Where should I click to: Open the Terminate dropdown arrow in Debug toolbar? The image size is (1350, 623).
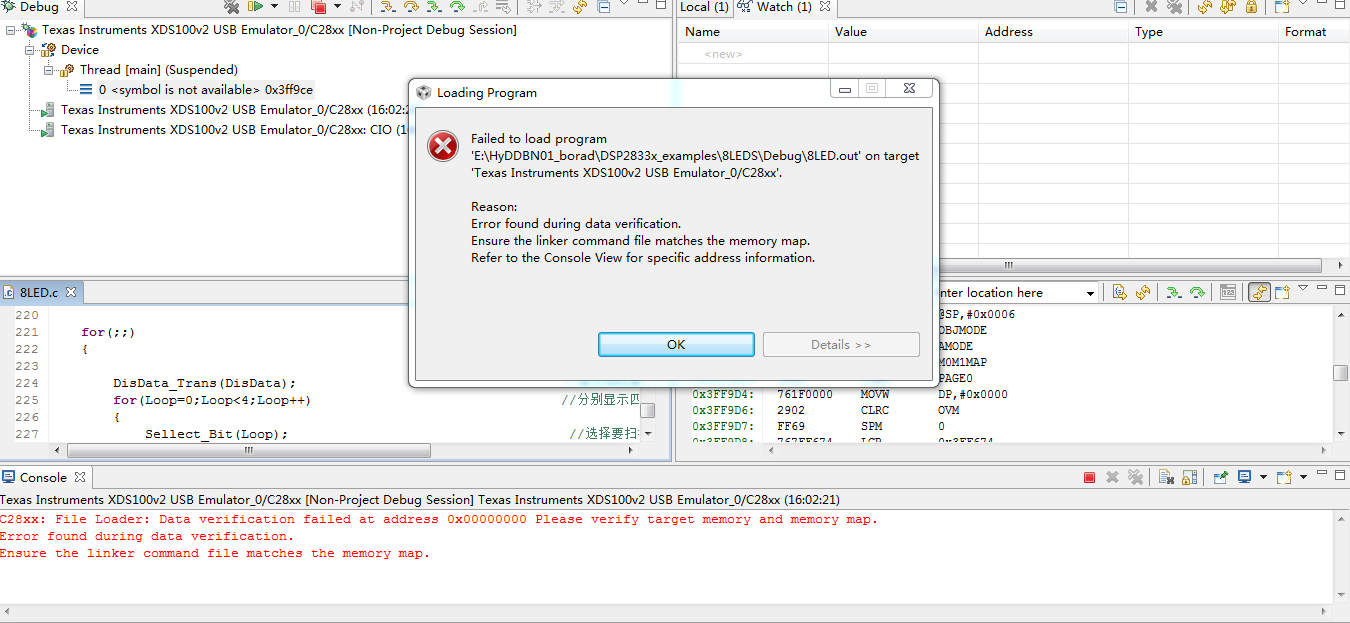click(337, 6)
